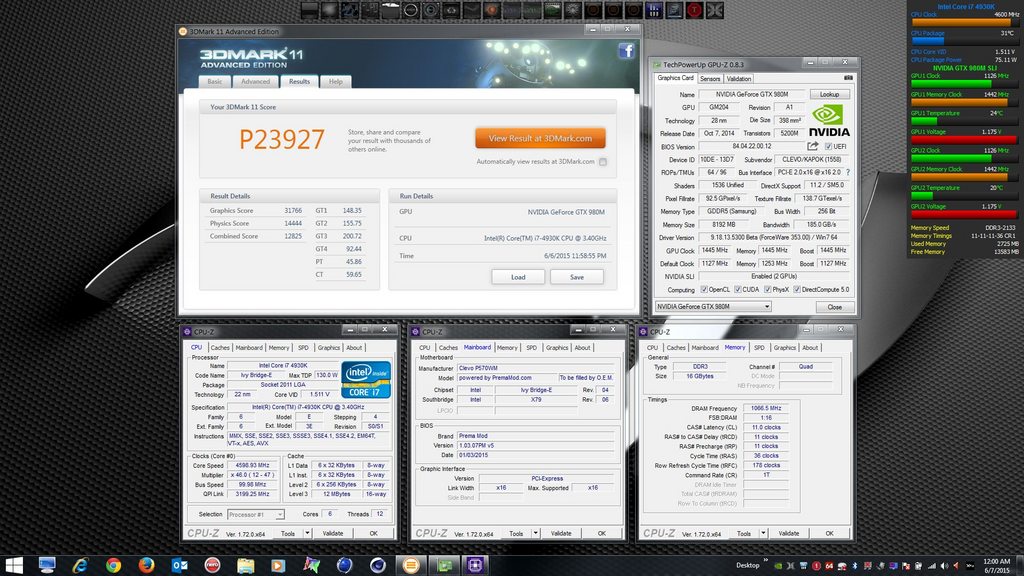Open the Help tab in 3DMark
Image resolution: width=1024 pixels, height=576 pixels.
[x=336, y=82]
